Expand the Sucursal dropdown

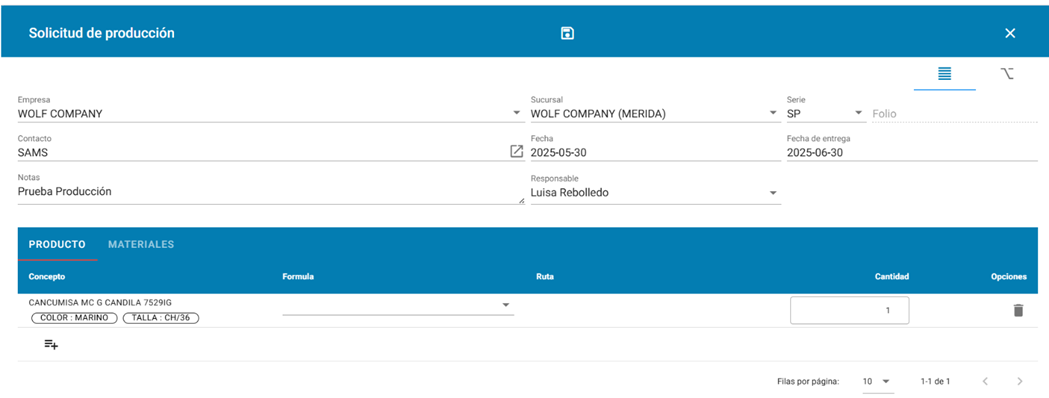pos(773,113)
